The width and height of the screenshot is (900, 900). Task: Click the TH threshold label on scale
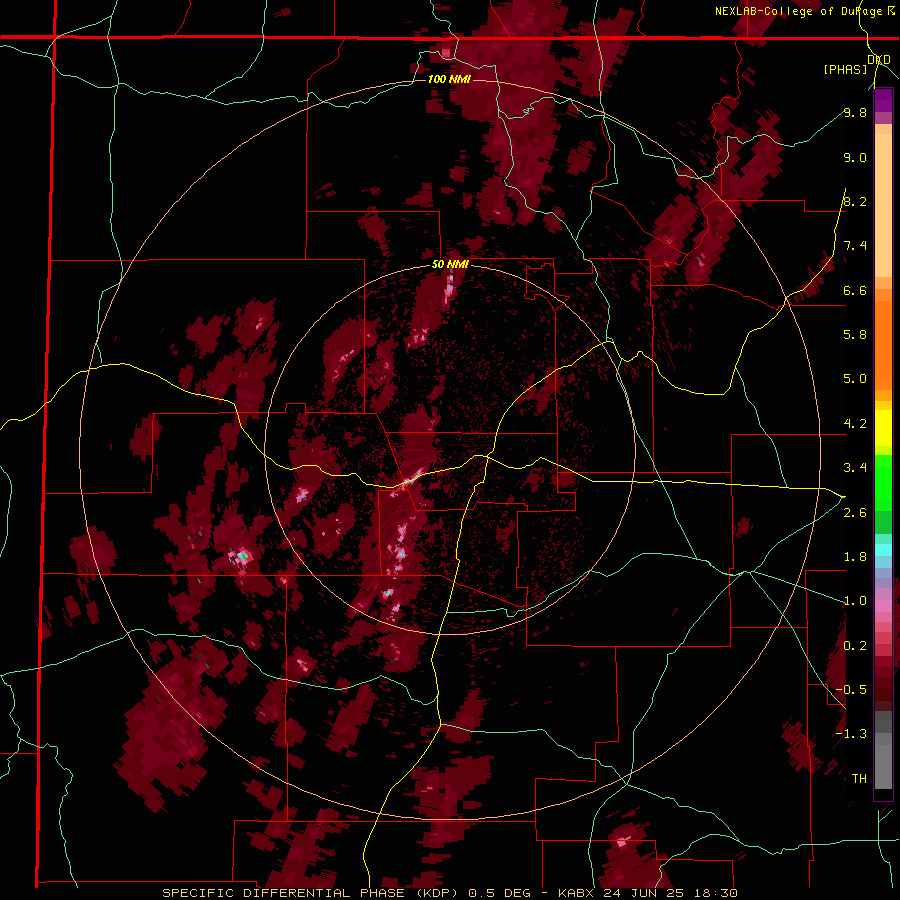point(859,779)
